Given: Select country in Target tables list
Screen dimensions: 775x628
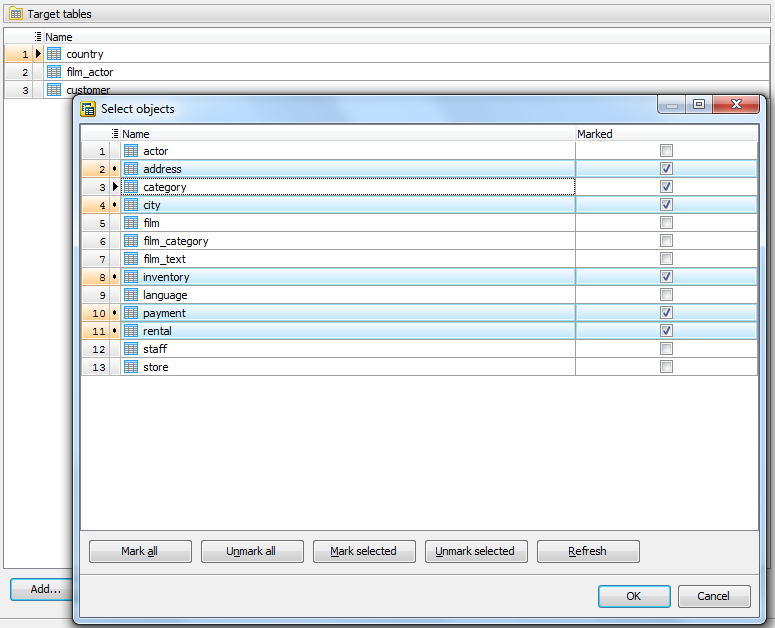Looking at the screenshot, I should pos(85,54).
